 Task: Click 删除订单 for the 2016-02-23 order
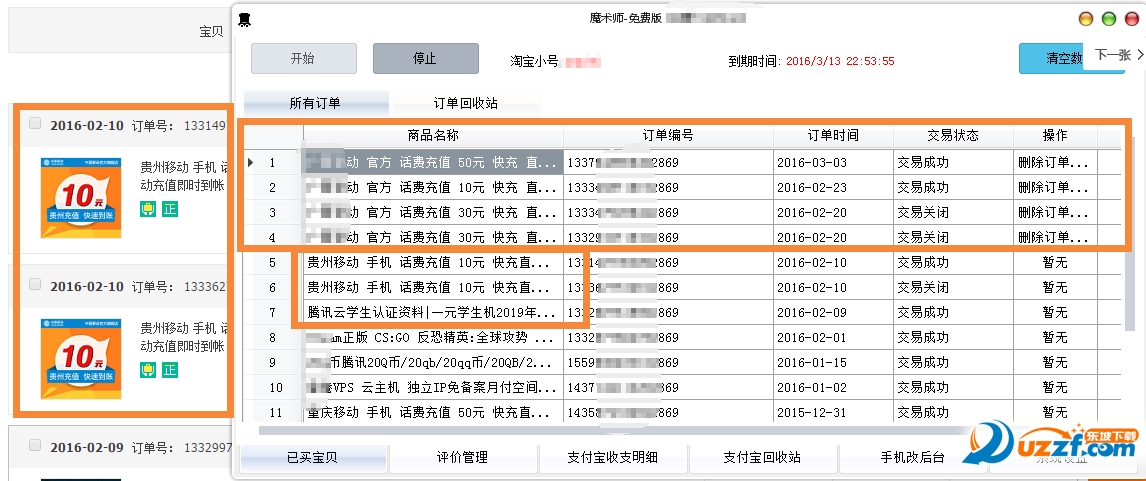click(x=1054, y=187)
